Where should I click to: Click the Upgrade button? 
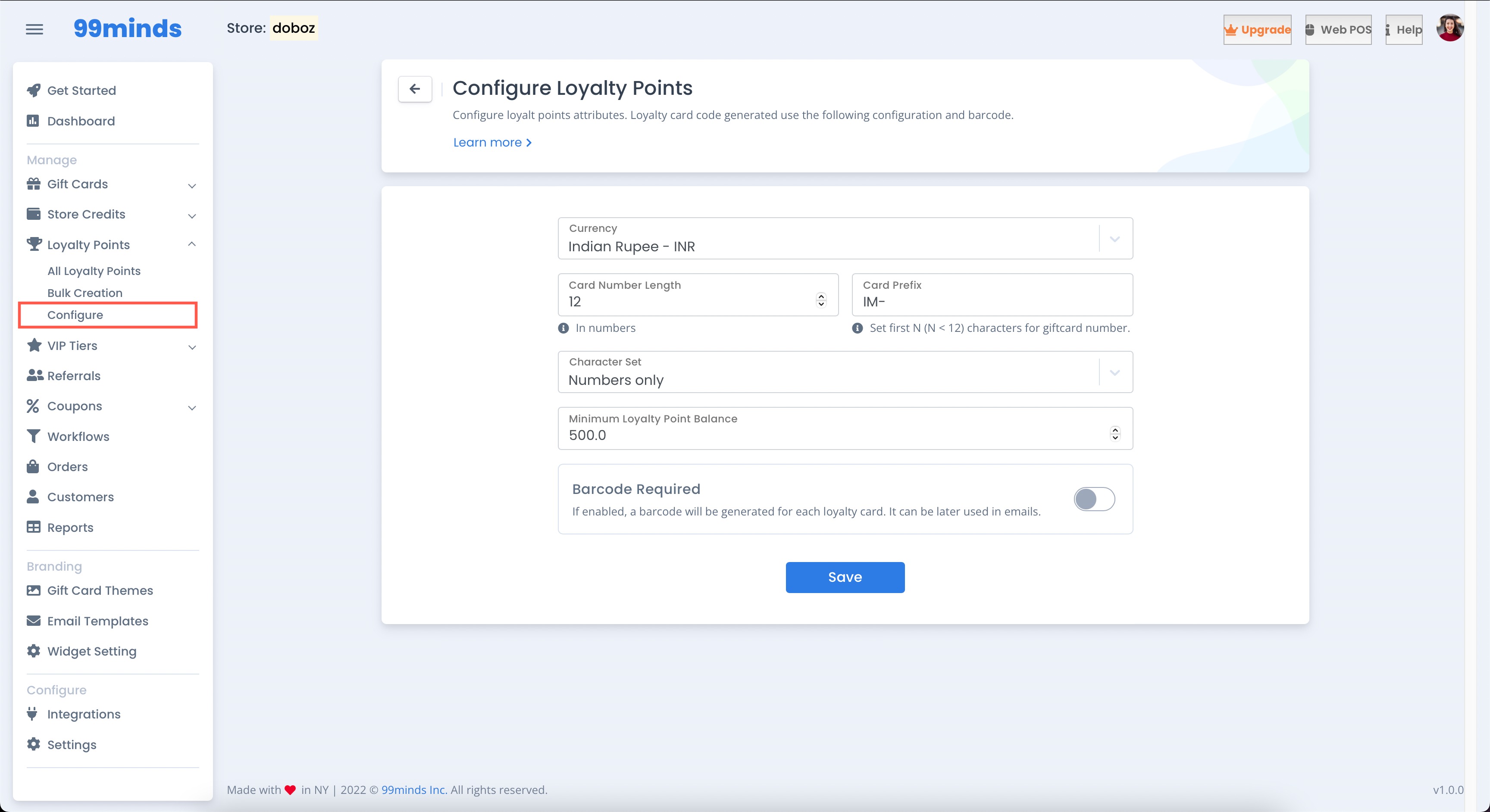pyautogui.click(x=1258, y=29)
